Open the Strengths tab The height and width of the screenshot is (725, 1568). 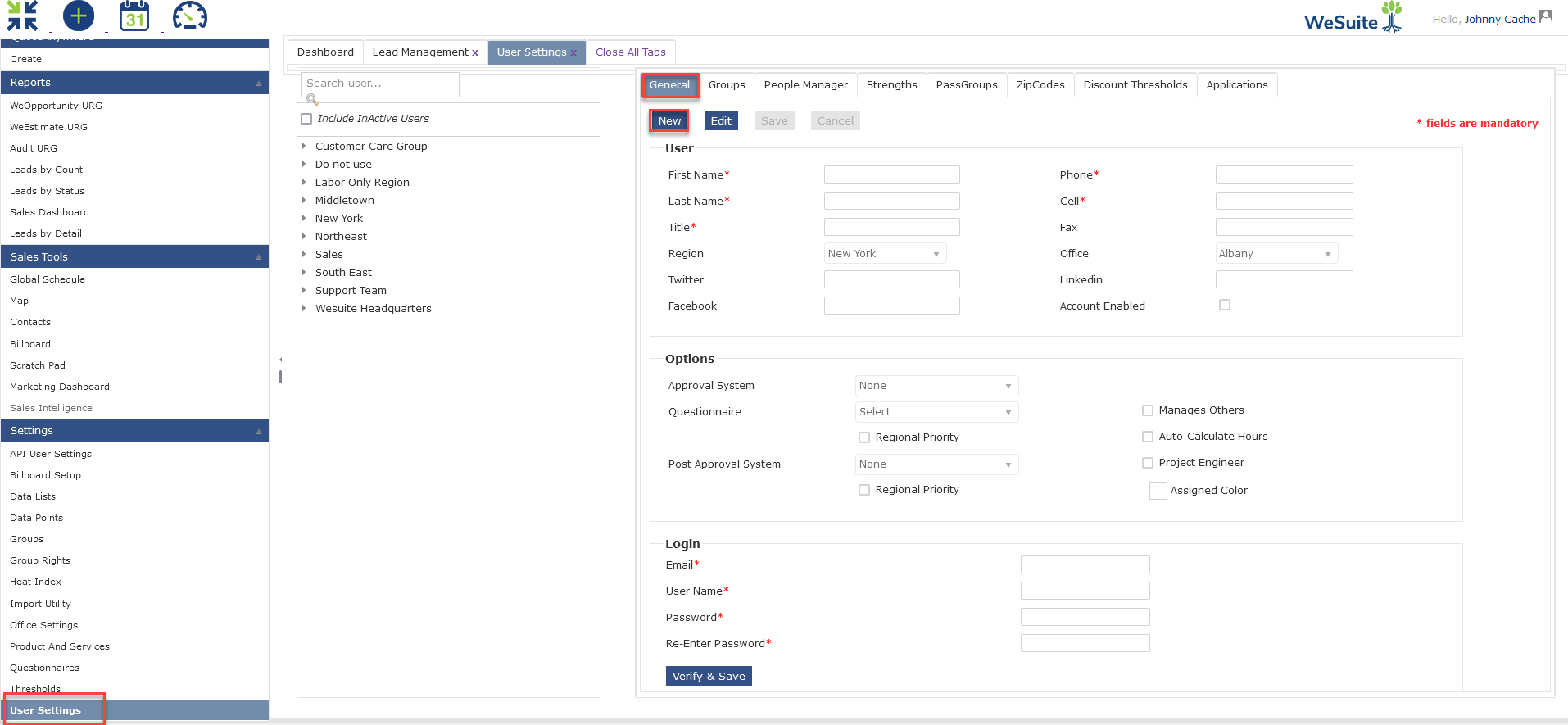point(891,85)
